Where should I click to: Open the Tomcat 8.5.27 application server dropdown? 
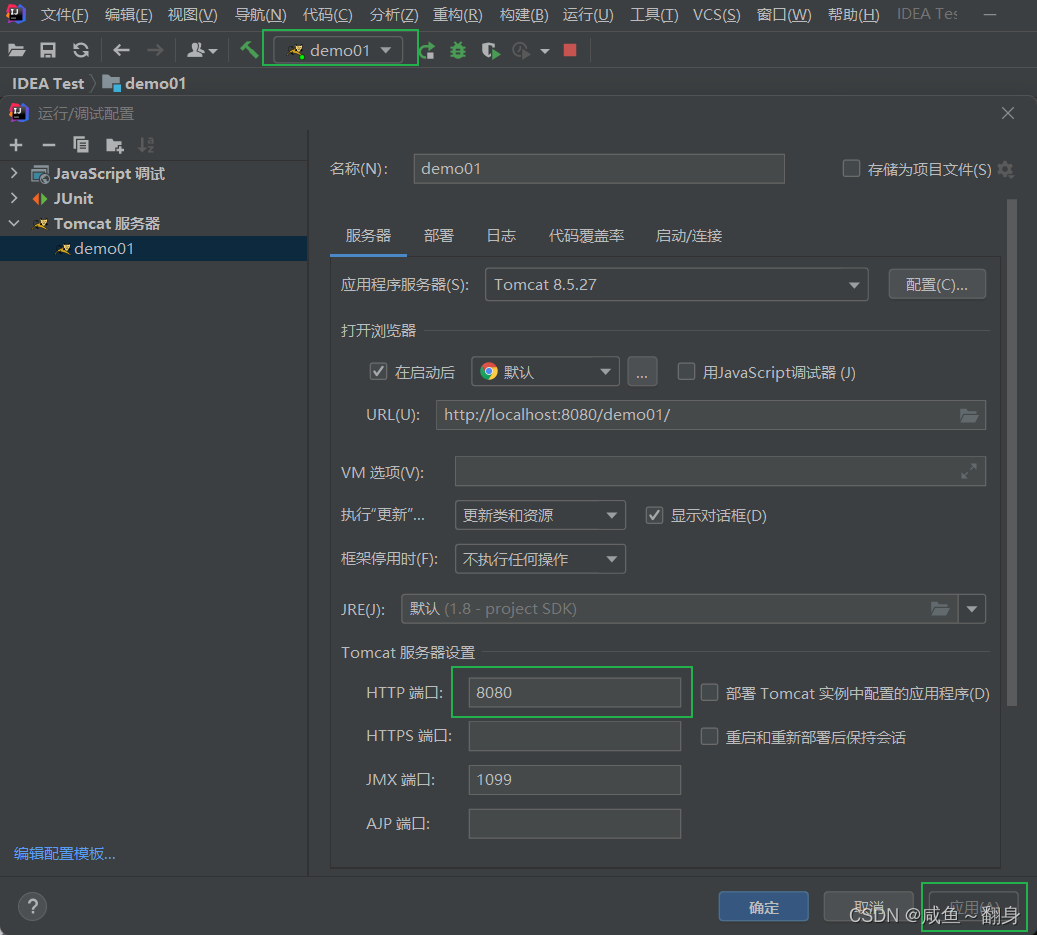click(676, 284)
